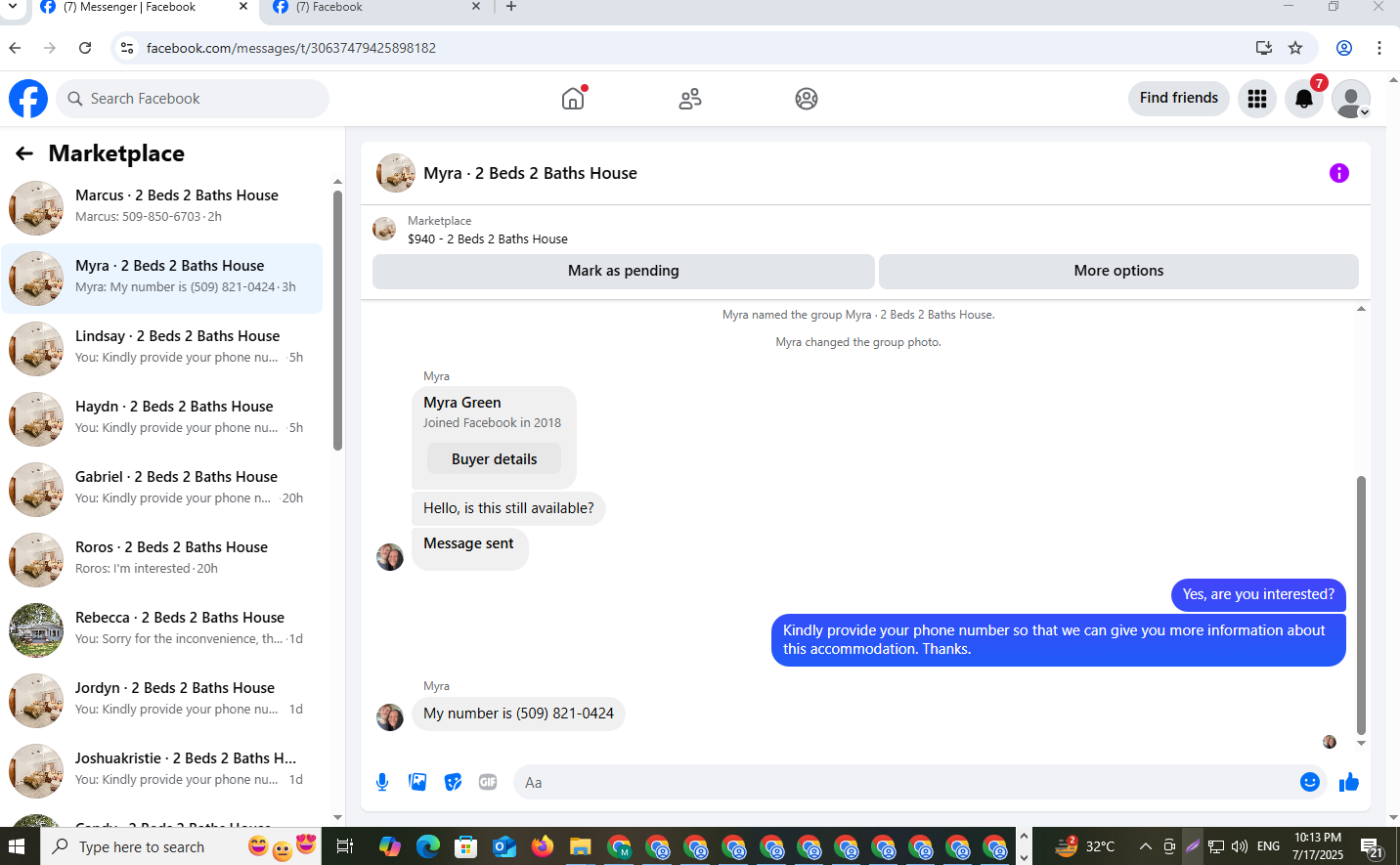Click the Facebook logo
Screen dimensions: 1400x865
(x=28, y=99)
